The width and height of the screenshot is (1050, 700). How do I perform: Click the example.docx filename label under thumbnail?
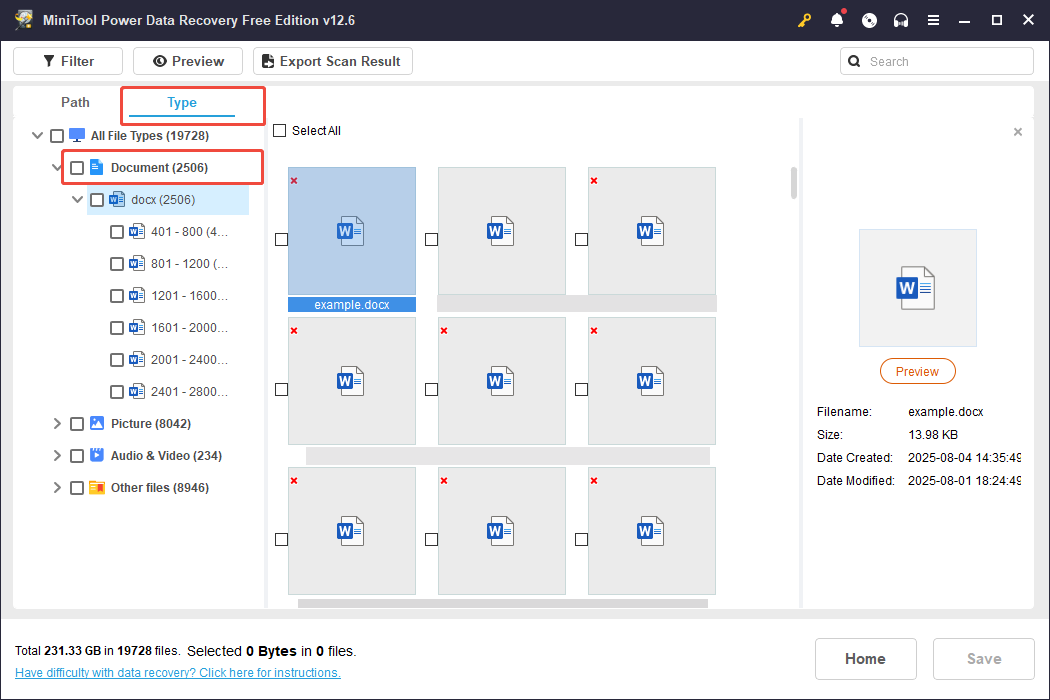[x=352, y=304]
